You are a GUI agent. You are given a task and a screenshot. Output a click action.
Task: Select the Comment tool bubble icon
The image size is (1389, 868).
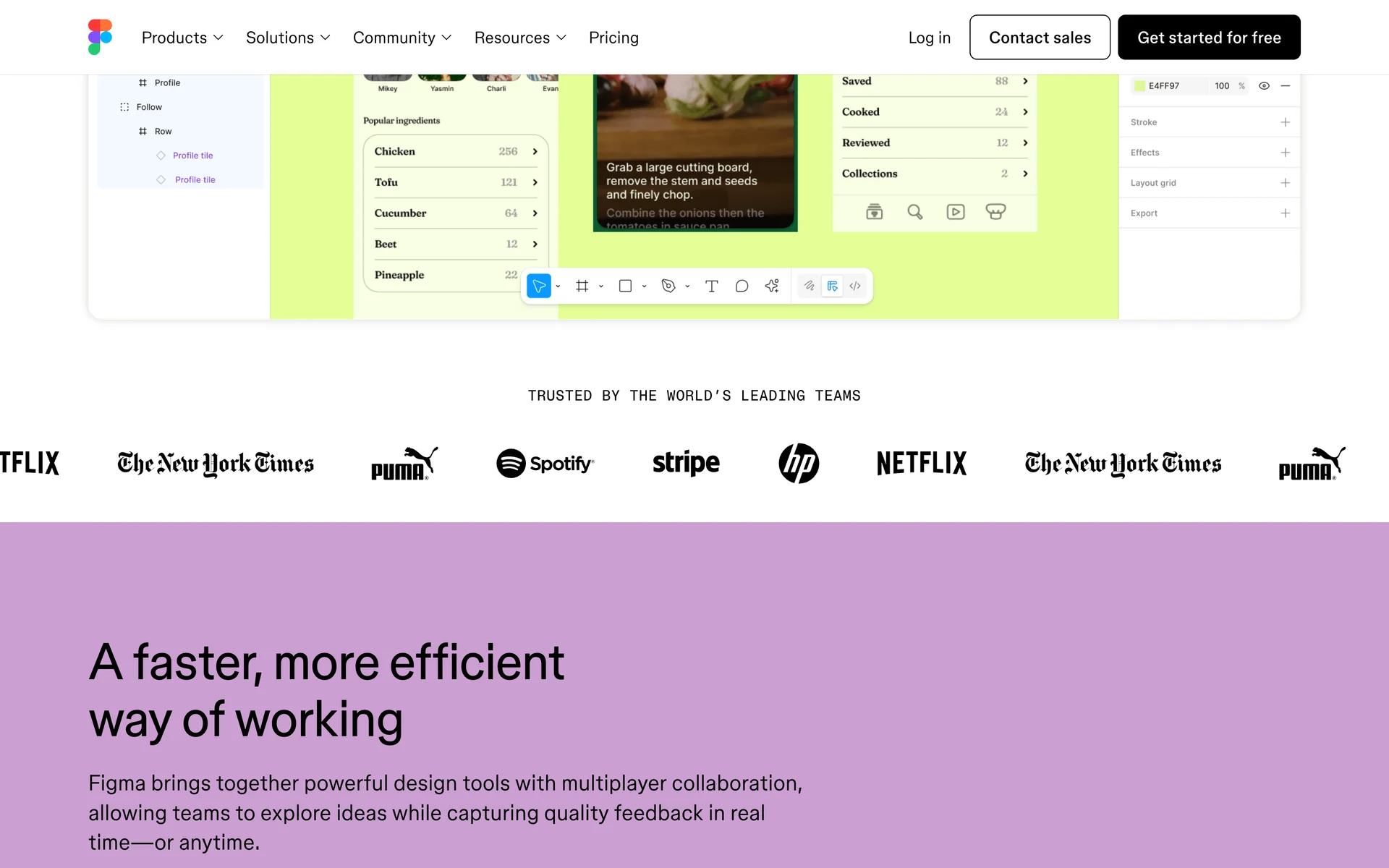[742, 286]
